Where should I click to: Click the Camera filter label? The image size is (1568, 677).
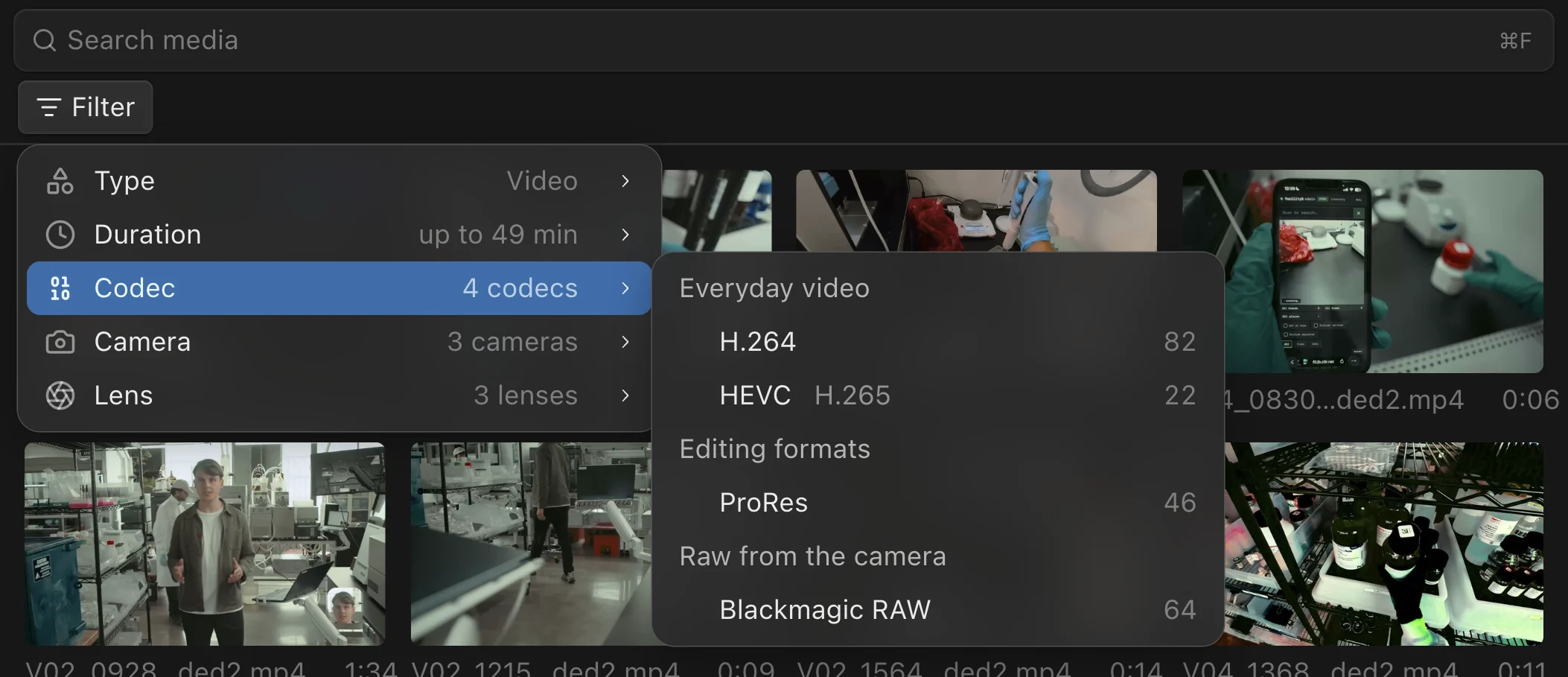(x=142, y=342)
